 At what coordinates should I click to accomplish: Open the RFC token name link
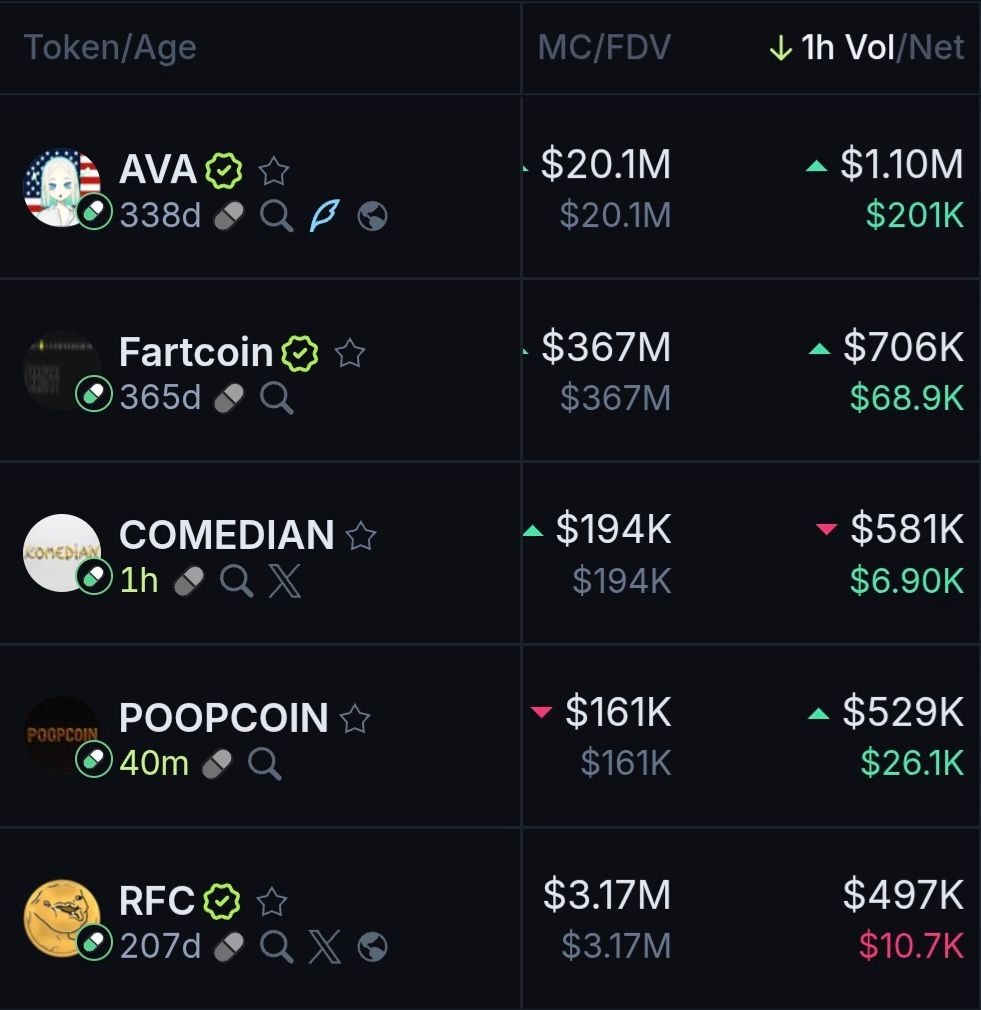pos(157,901)
